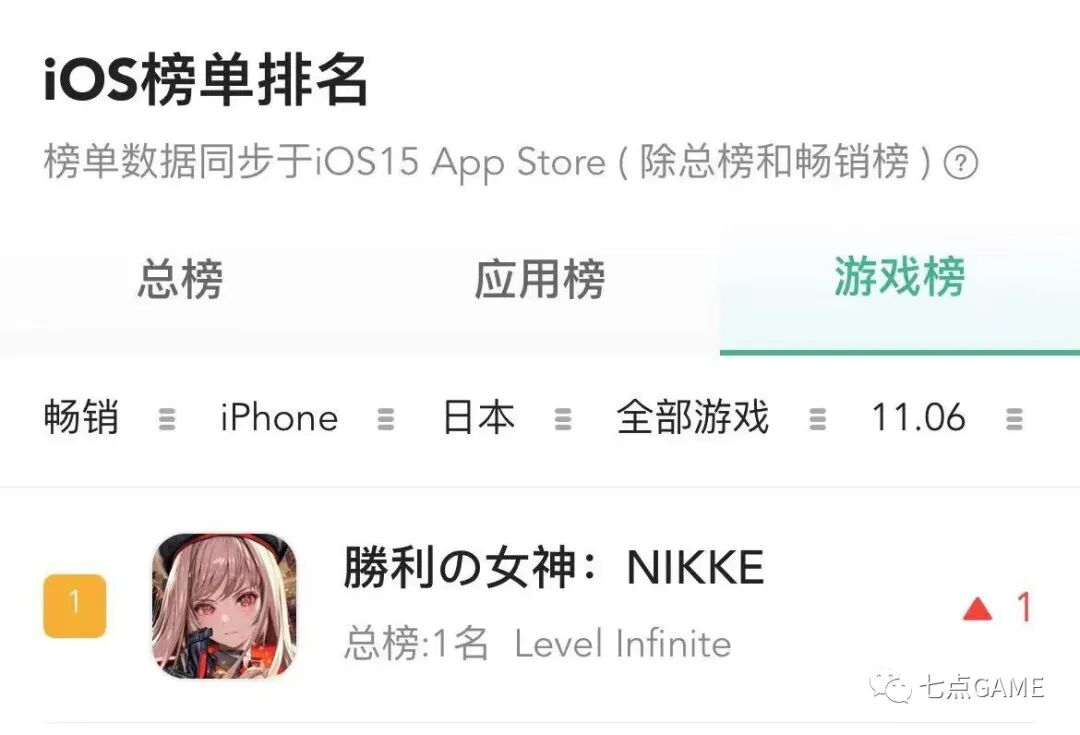Open the menu icon beside 畅销
The image size is (1080, 735).
click(167, 419)
